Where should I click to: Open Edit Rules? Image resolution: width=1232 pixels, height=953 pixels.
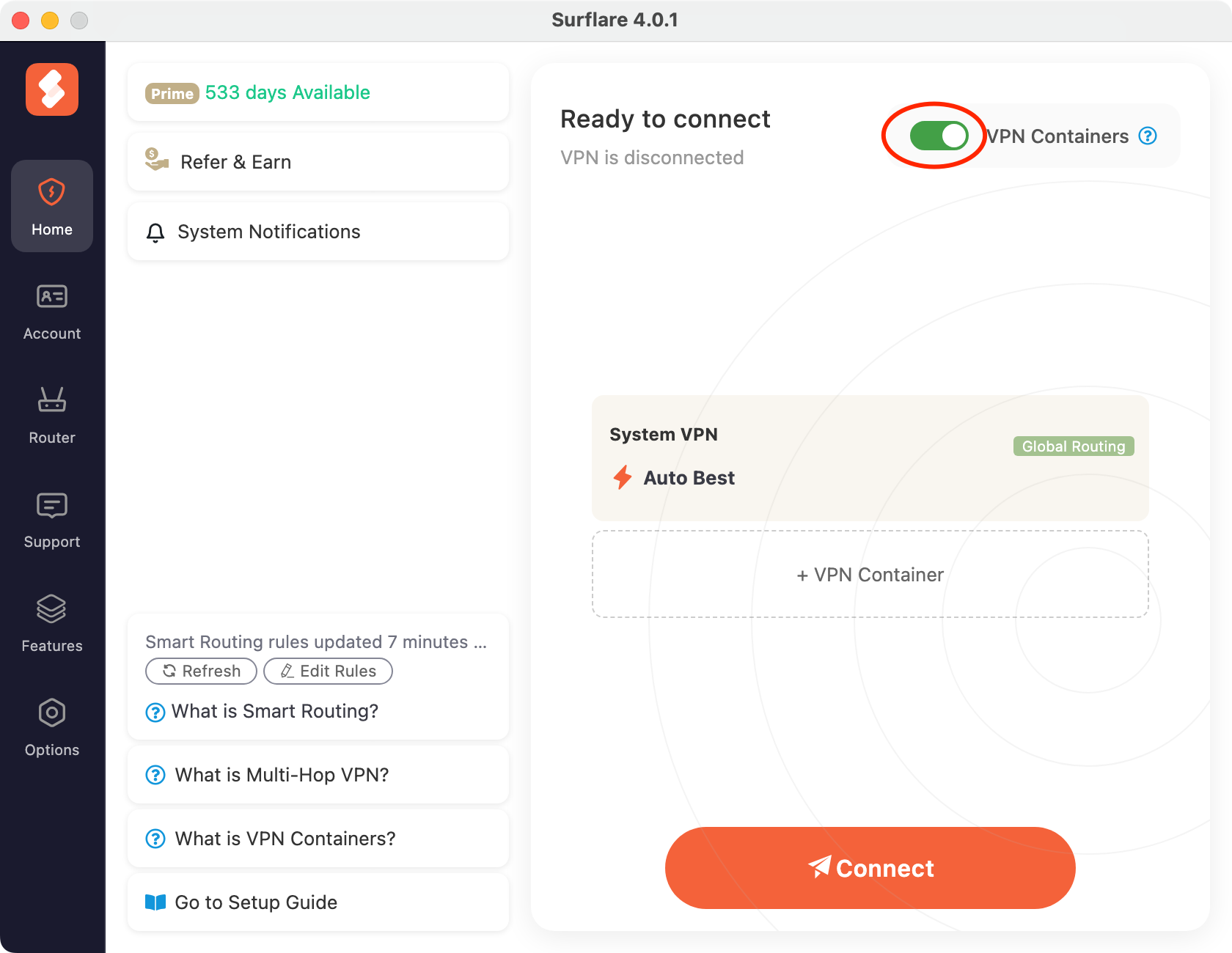tap(328, 671)
